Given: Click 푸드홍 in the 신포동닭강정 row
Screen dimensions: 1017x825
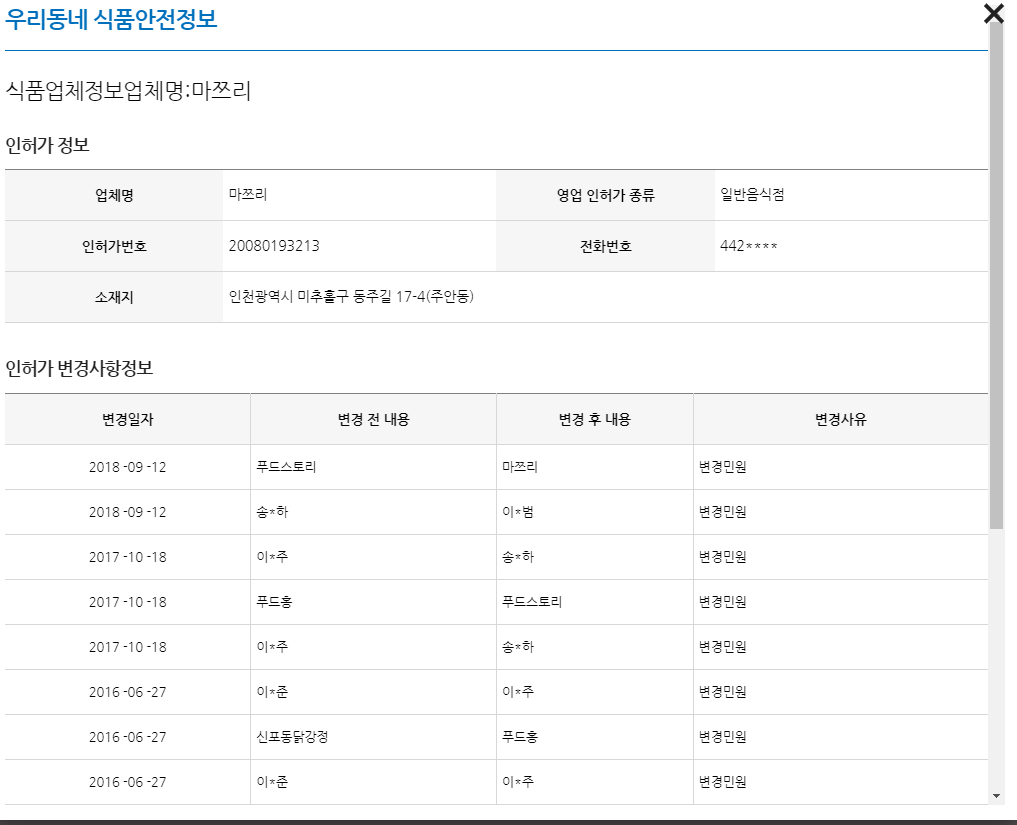Looking at the screenshot, I should (x=520, y=737).
